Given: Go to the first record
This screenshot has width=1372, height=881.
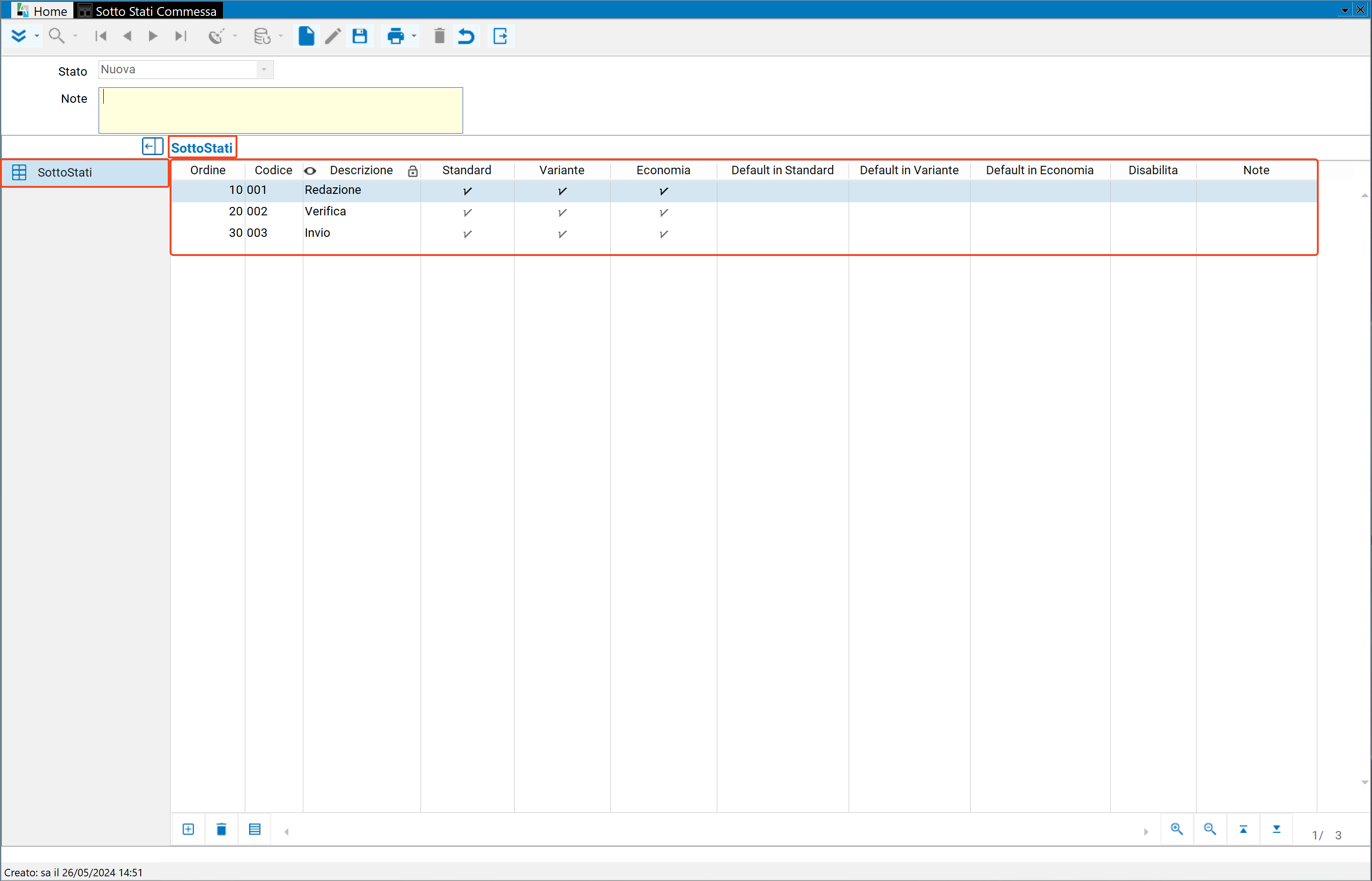Looking at the screenshot, I should [100, 36].
